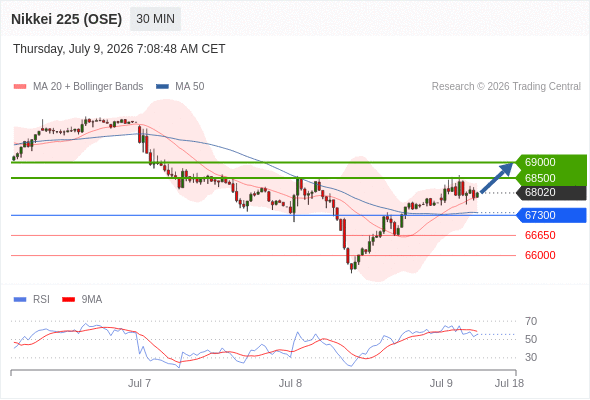Click the 30 MIN timeframe badge
This screenshot has width=590, height=400.
[155, 19]
